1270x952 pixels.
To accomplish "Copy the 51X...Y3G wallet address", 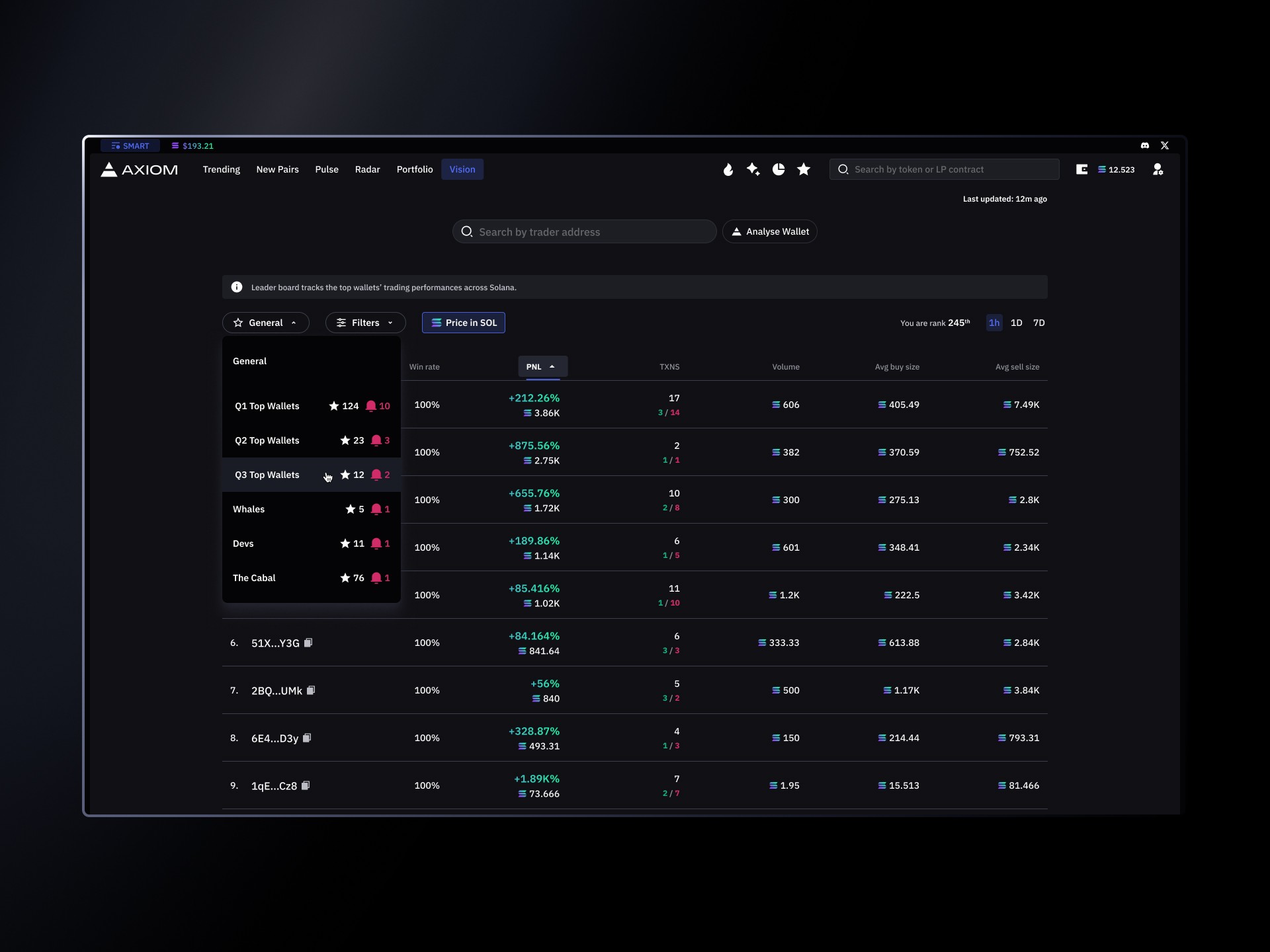I will click(x=308, y=643).
